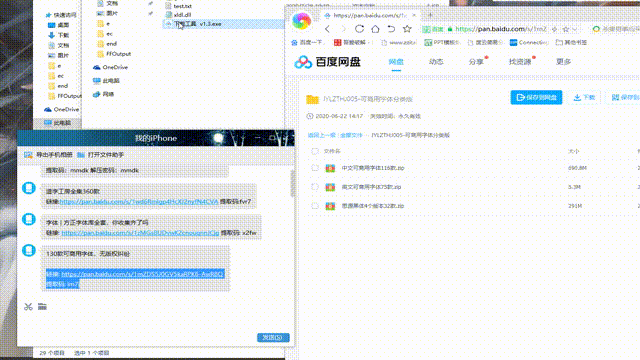Open the pan.baidu link with code fv7
This screenshot has width=640, height=360.
pyautogui.click(x=139, y=202)
